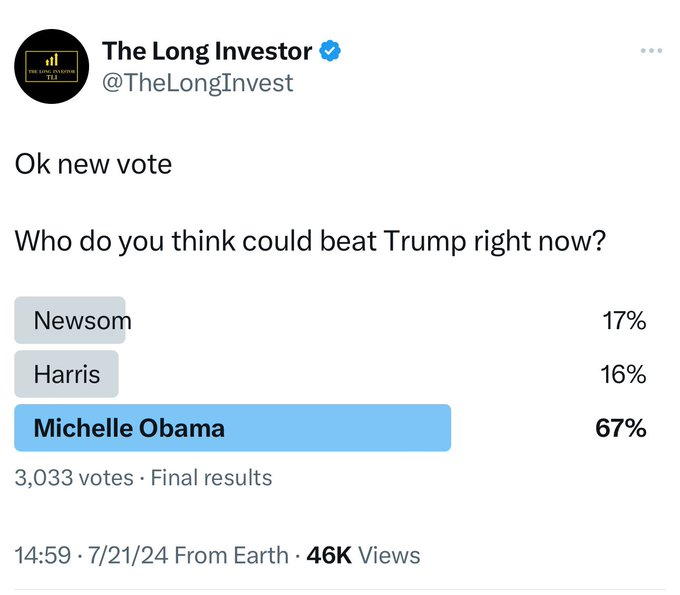This screenshot has height=595, width=680.
Task: Click the 'Who do you think' question text
Action: (309, 241)
